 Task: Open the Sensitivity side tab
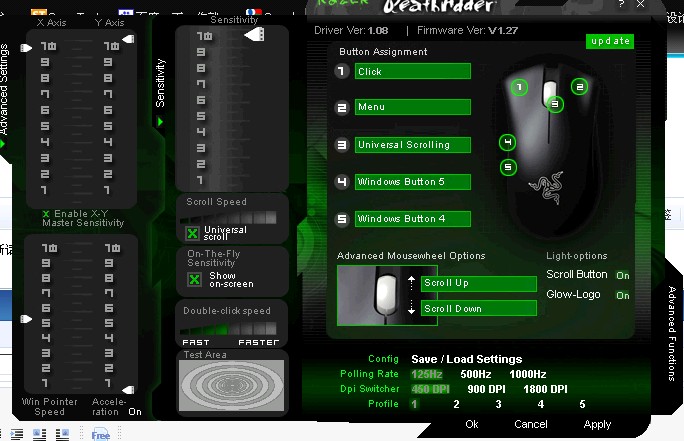(160, 82)
